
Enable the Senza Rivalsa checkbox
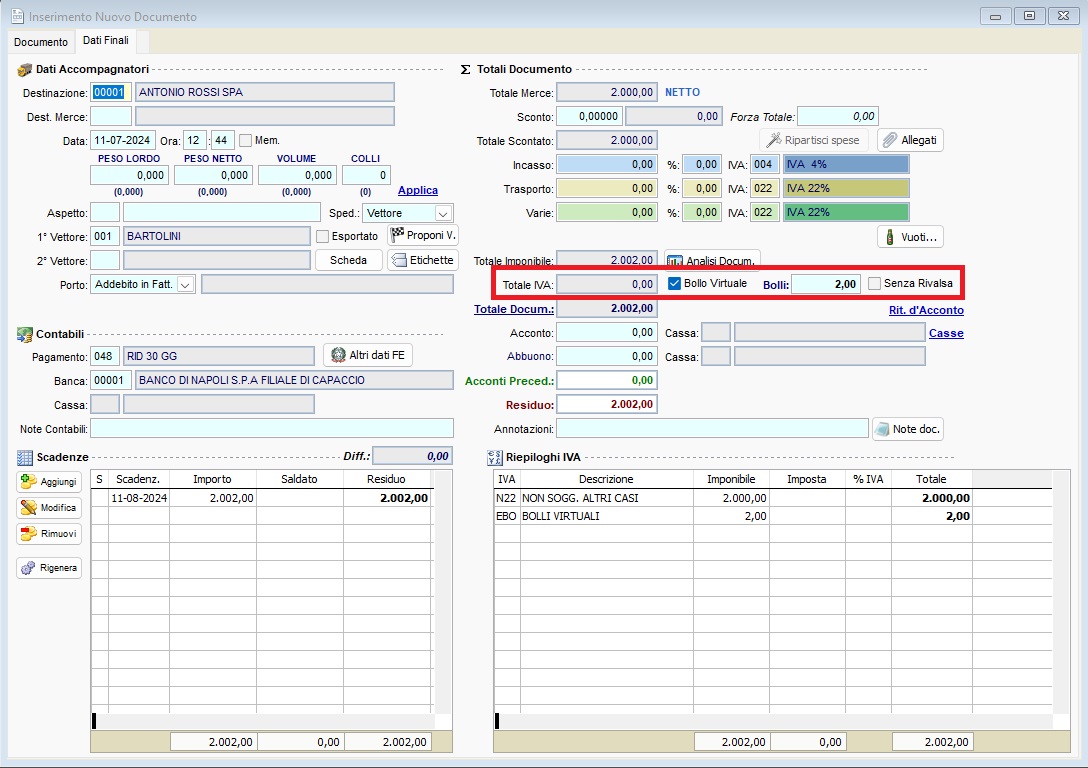coord(875,284)
